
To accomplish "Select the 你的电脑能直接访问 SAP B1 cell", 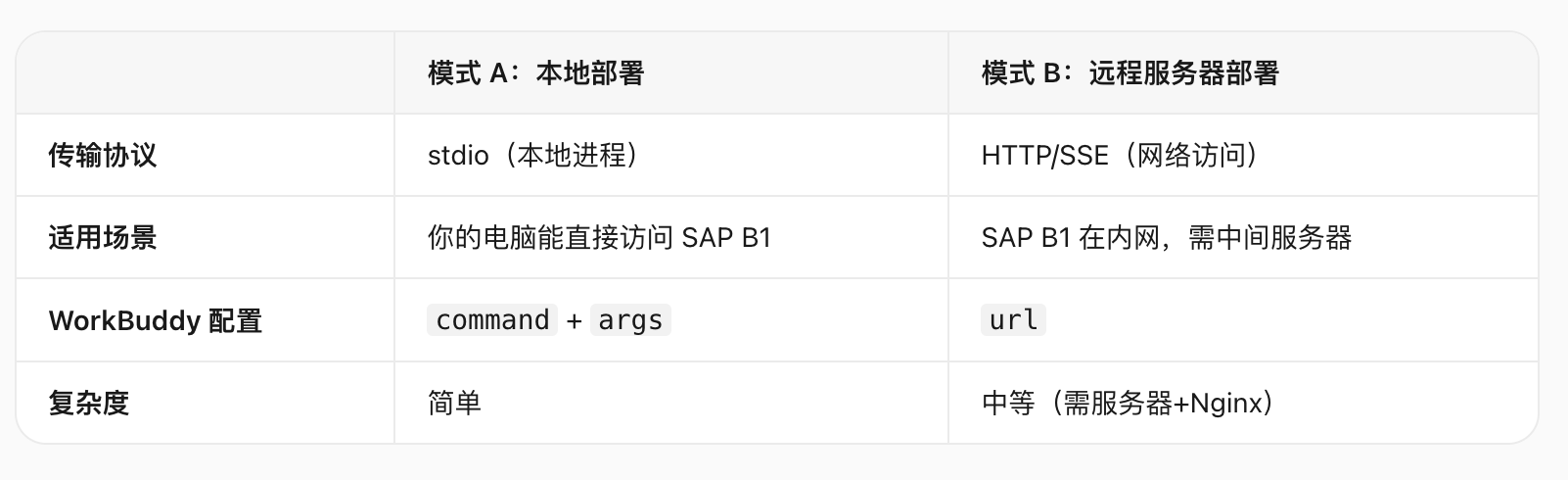I will (600, 238).
